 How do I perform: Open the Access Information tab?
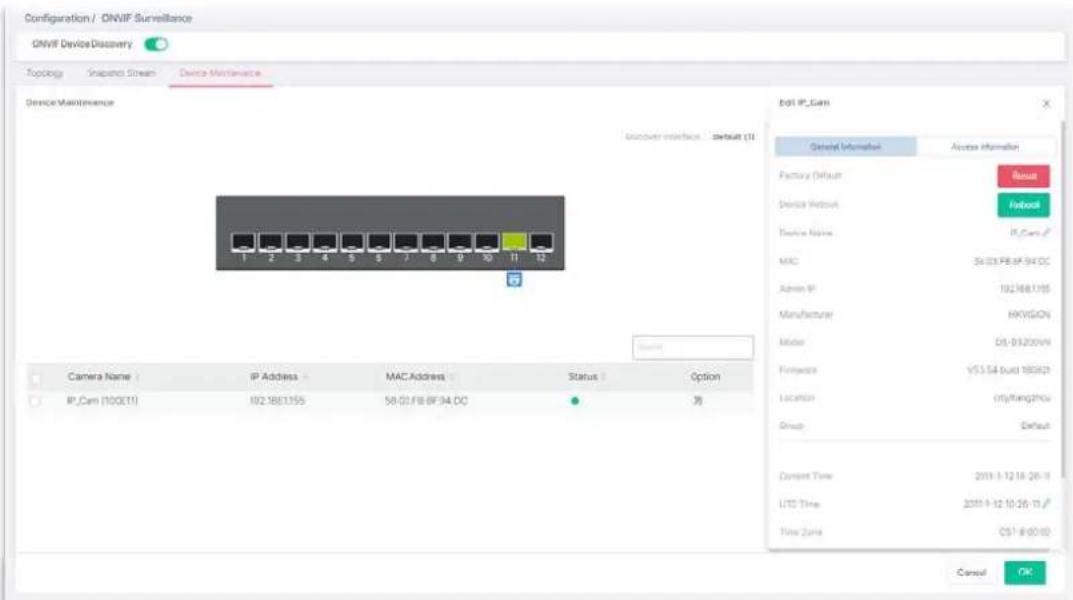(985, 147)
